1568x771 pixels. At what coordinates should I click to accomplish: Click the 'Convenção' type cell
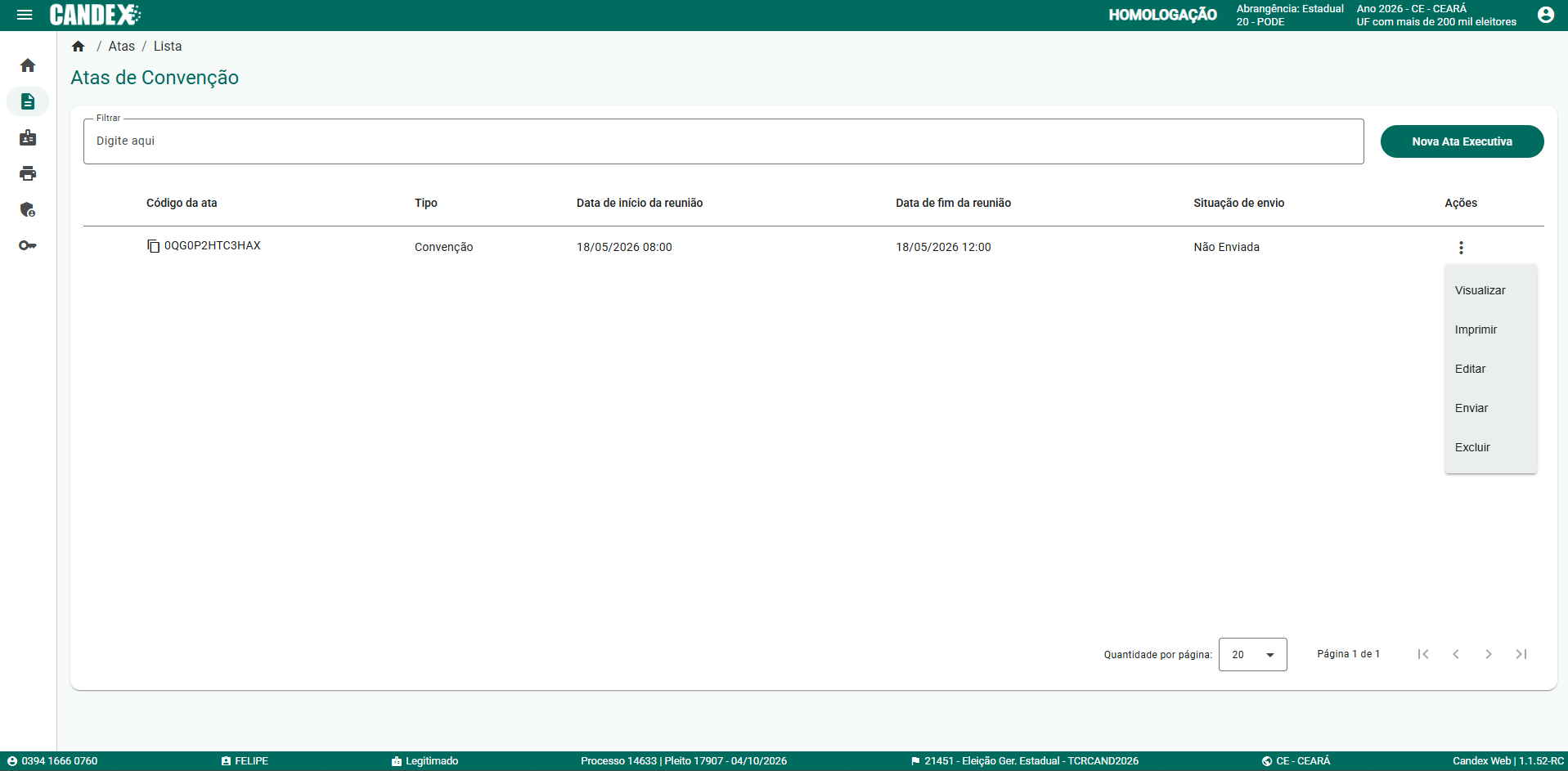443,247
